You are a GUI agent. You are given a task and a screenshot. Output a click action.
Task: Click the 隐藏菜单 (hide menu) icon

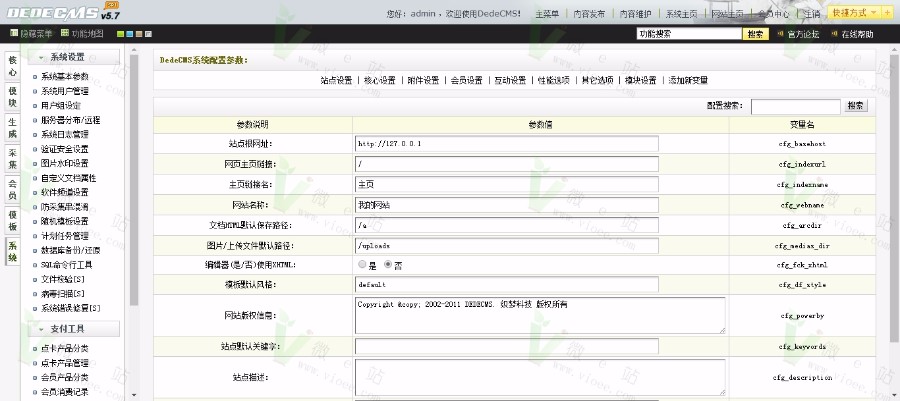pos(14,33)
